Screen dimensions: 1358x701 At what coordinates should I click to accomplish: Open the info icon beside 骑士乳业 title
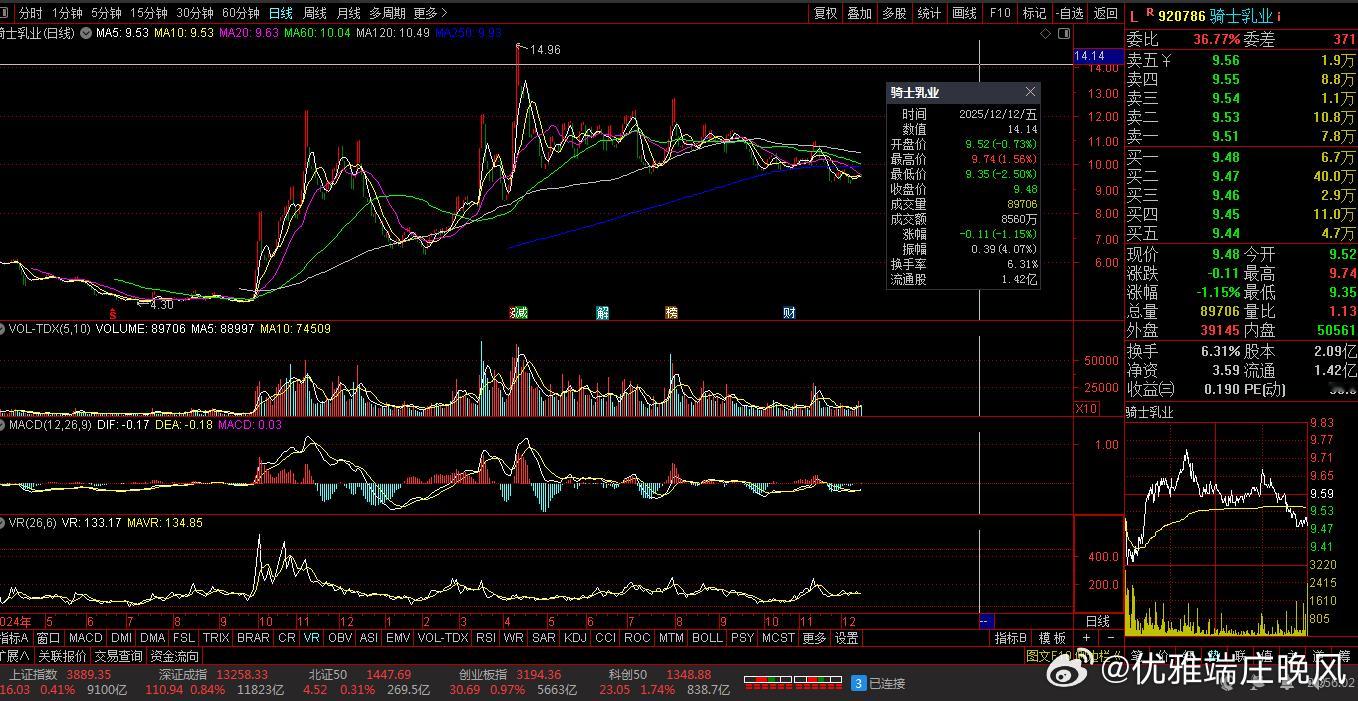[x=1278, y=16]
